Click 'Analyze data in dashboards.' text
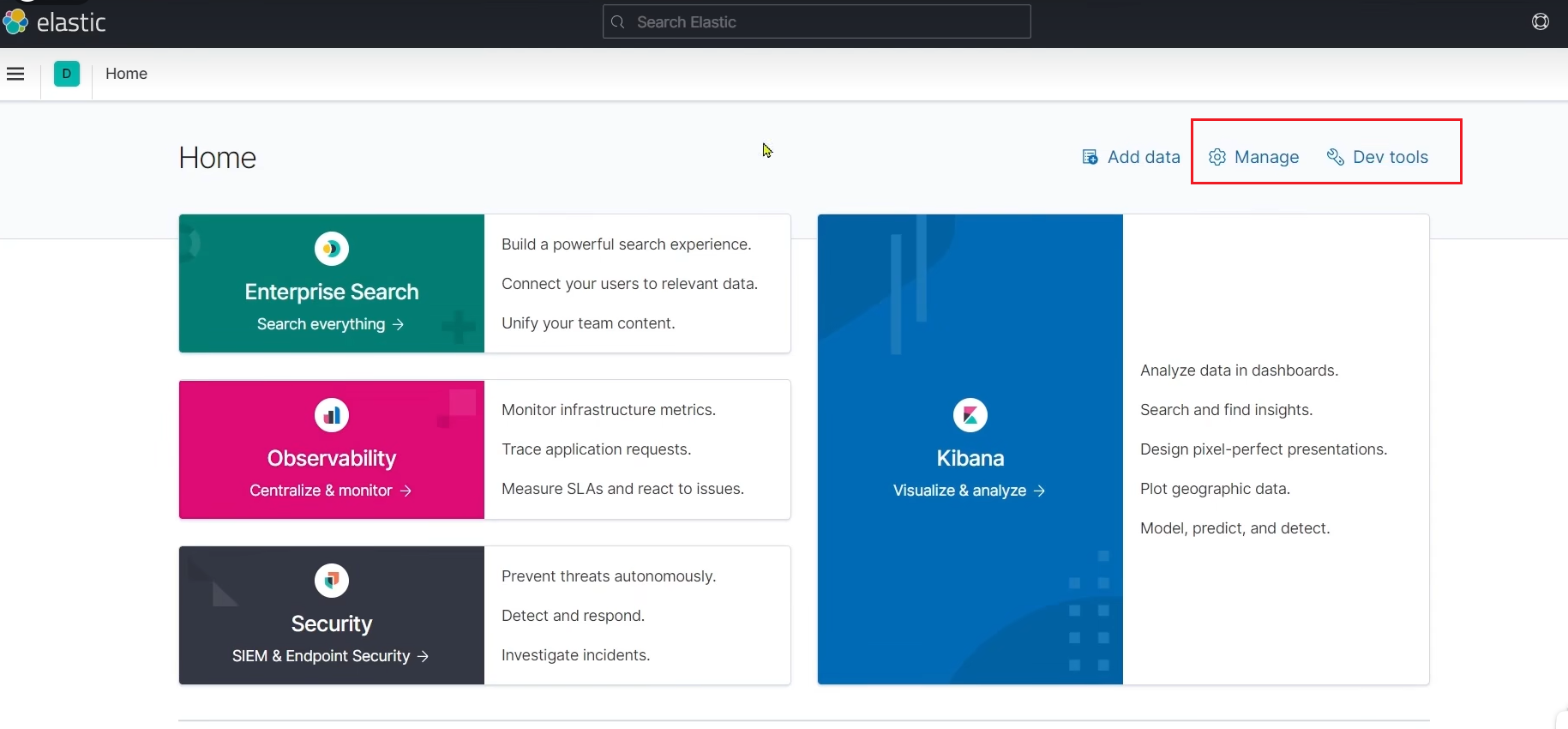The image size is (1568, 729). [1240, 371]
